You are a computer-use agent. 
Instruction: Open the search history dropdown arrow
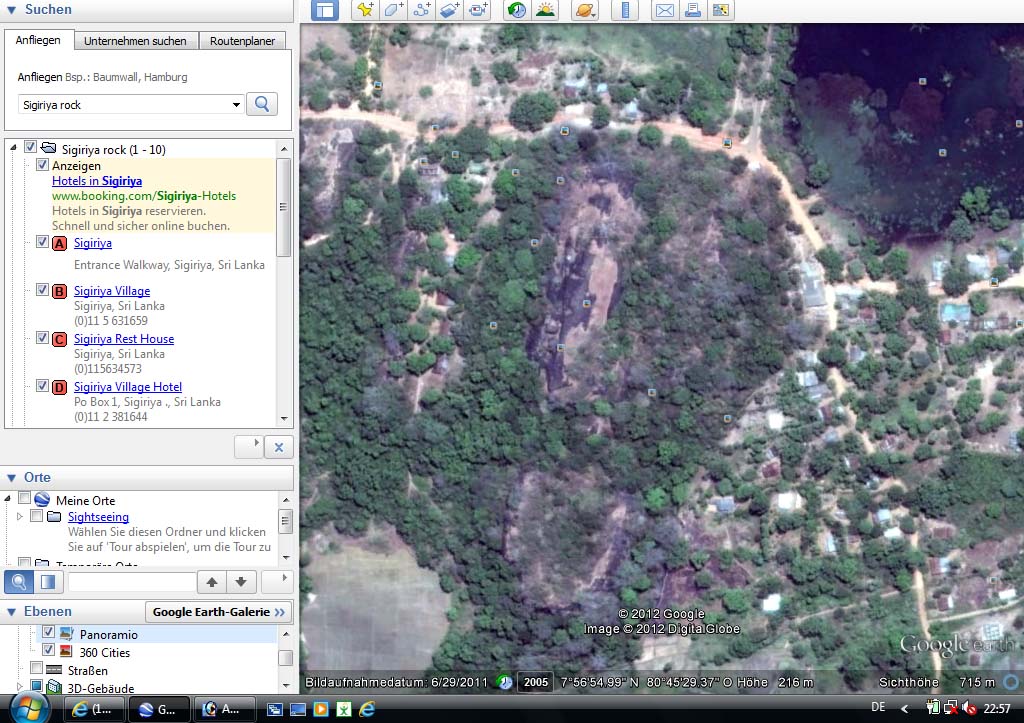(236, 104)
